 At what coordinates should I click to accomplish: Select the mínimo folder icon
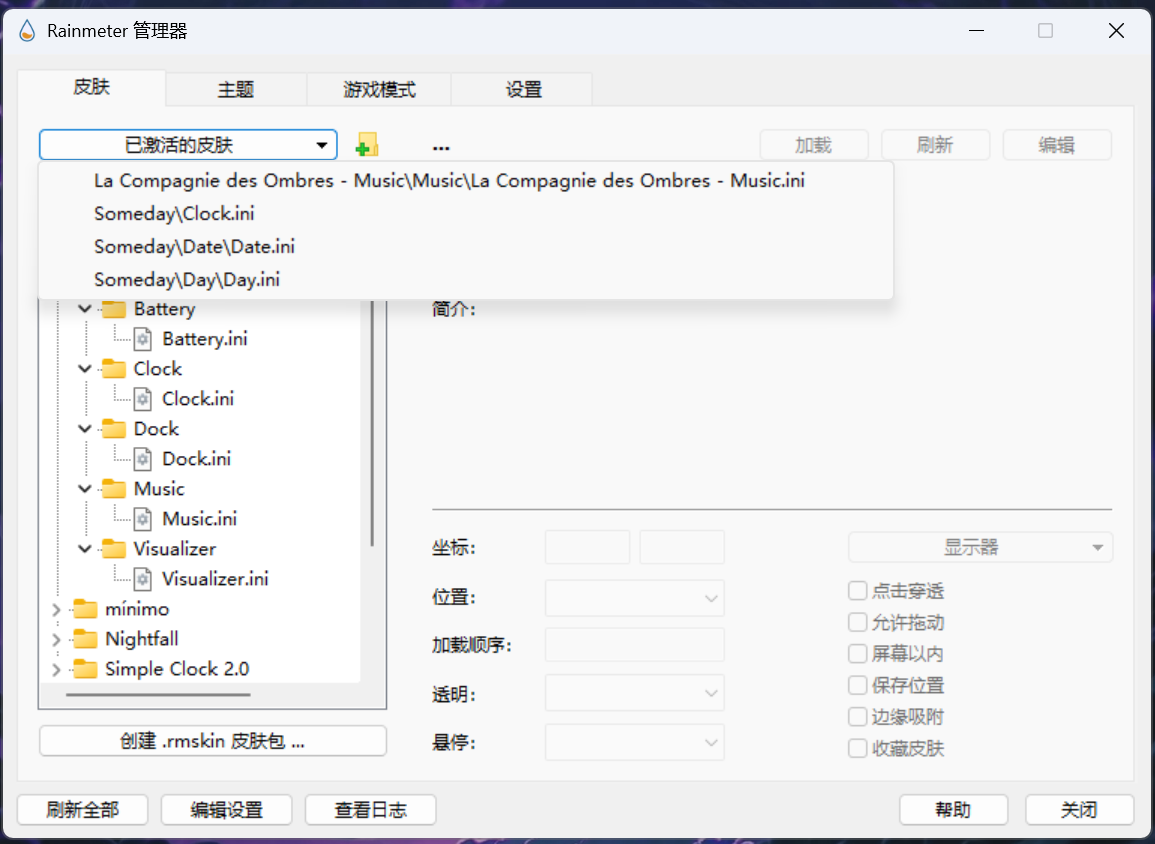click(85, 609)
